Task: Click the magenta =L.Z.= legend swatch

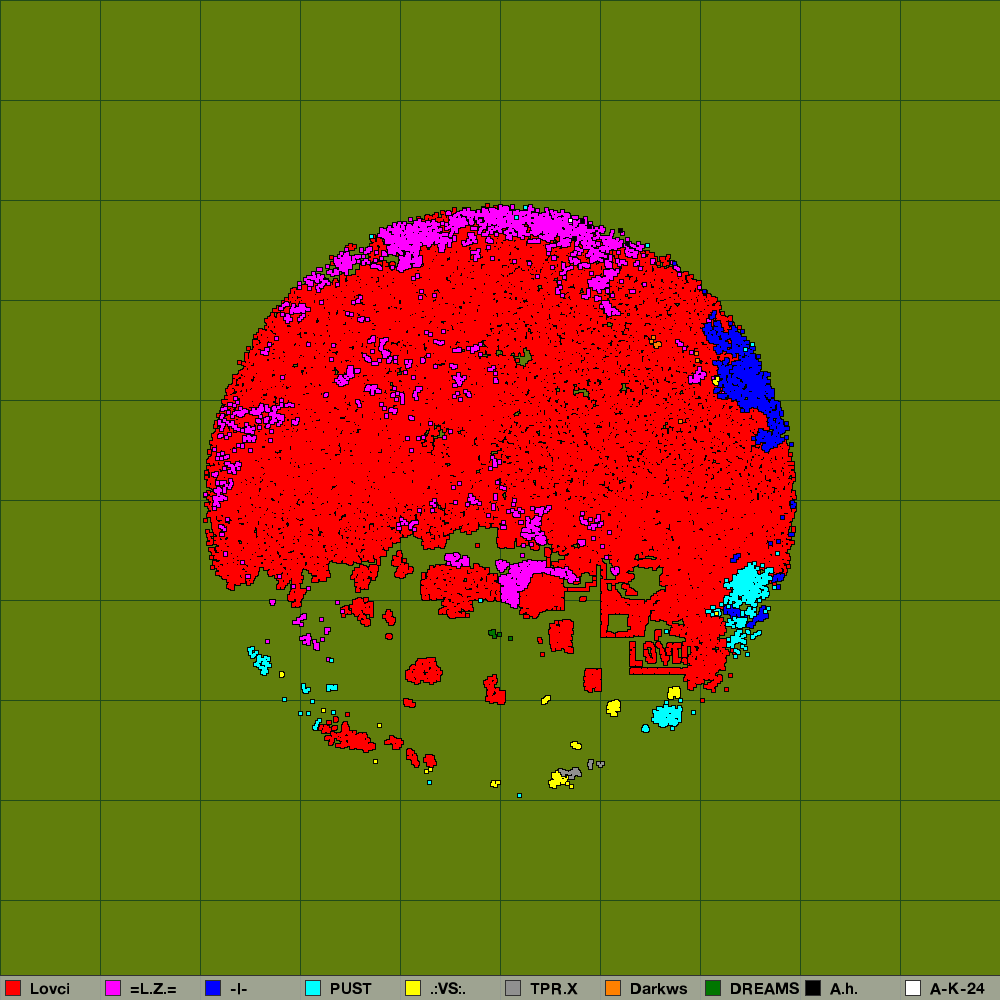Action: point(113,988)
